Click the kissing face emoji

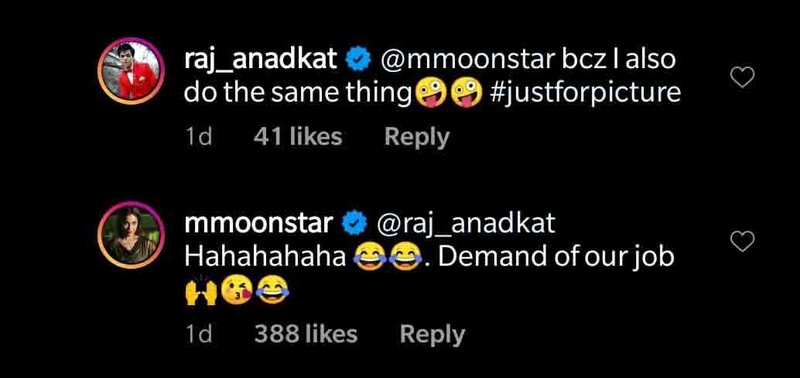point(236,291)
